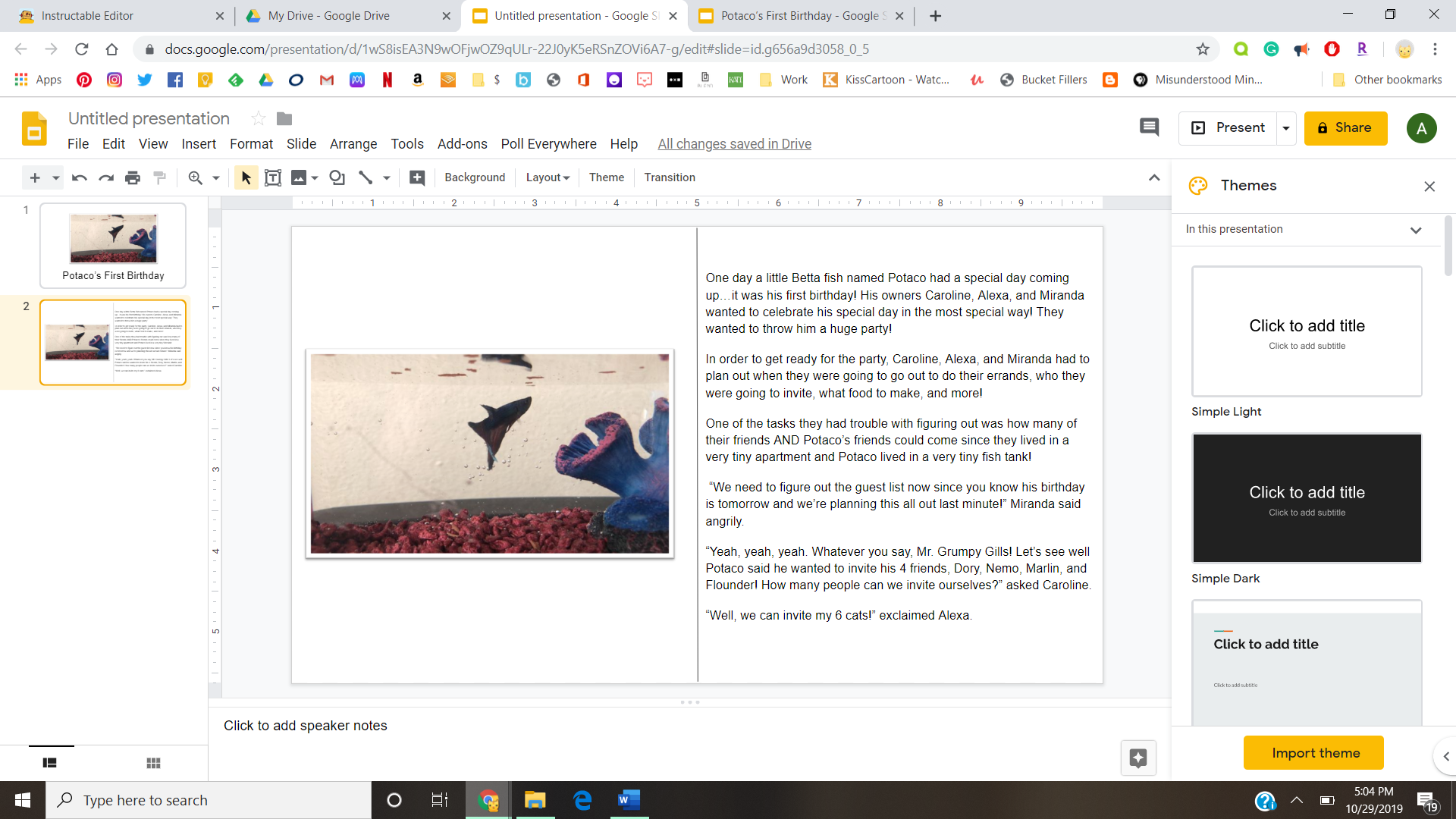Open the Layout dropdown

[x=547, y=177]
